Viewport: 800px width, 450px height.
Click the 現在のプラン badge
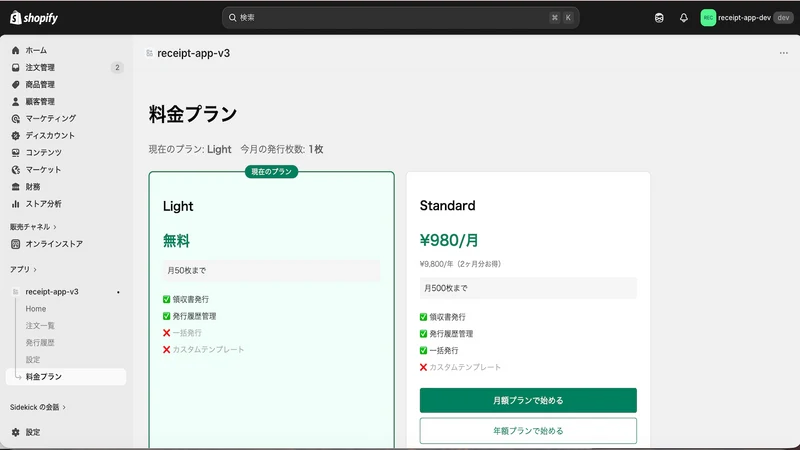[271, 172]
